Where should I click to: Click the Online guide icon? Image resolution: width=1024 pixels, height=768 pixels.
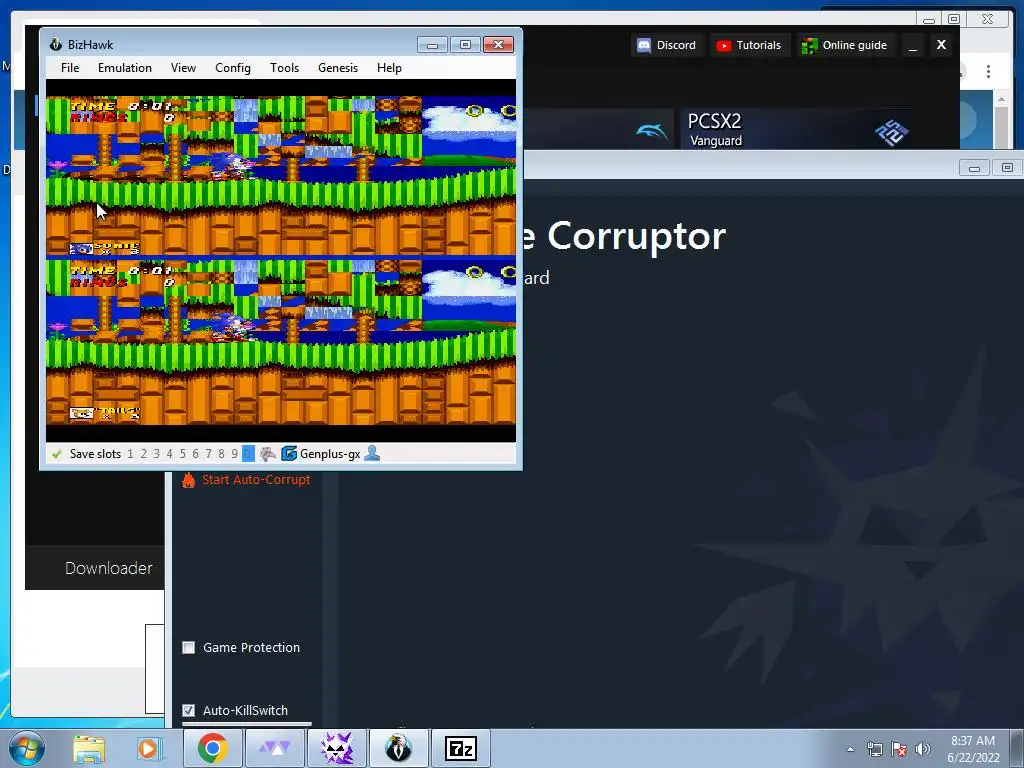(x=810, y=46)
